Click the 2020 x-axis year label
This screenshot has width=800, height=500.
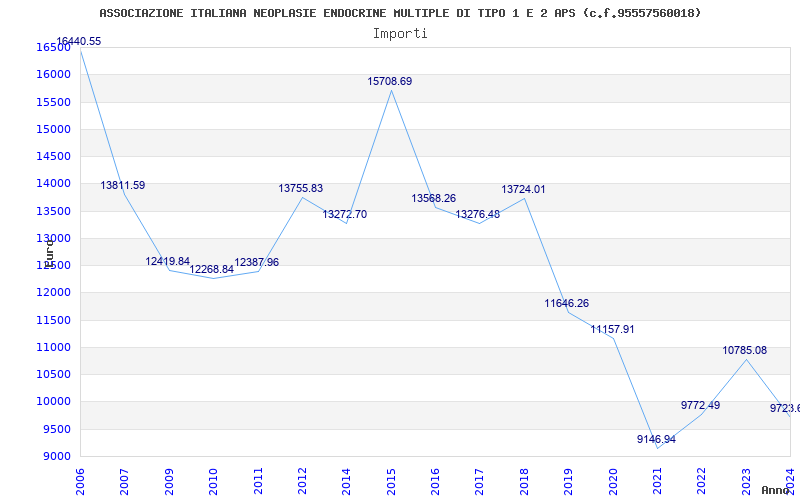(613, 481)
